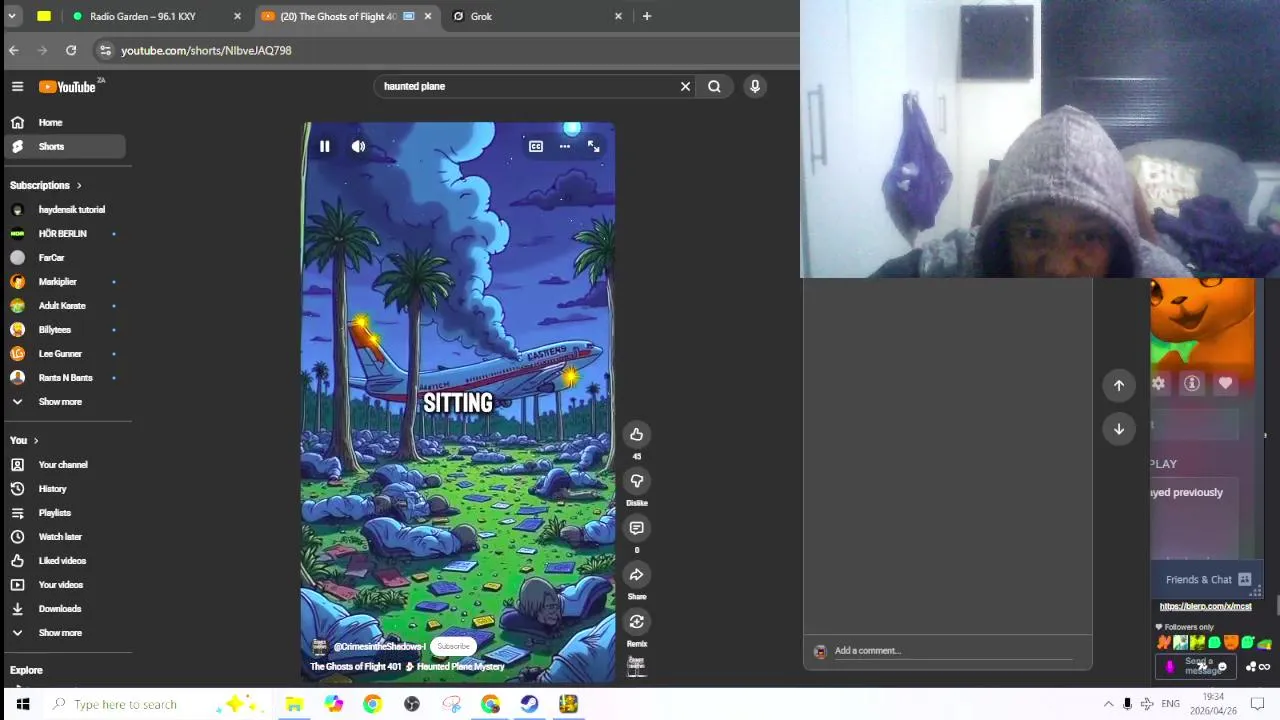Go to previous Short with up arrow
Viewport: 1280px width, 720px height.
1119,385
